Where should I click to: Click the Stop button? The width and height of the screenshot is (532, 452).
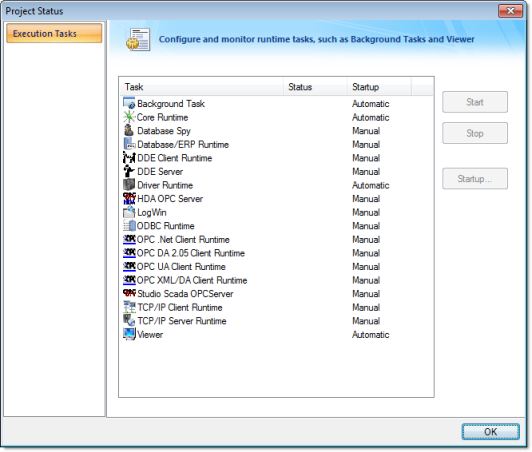tap(475, 133)
